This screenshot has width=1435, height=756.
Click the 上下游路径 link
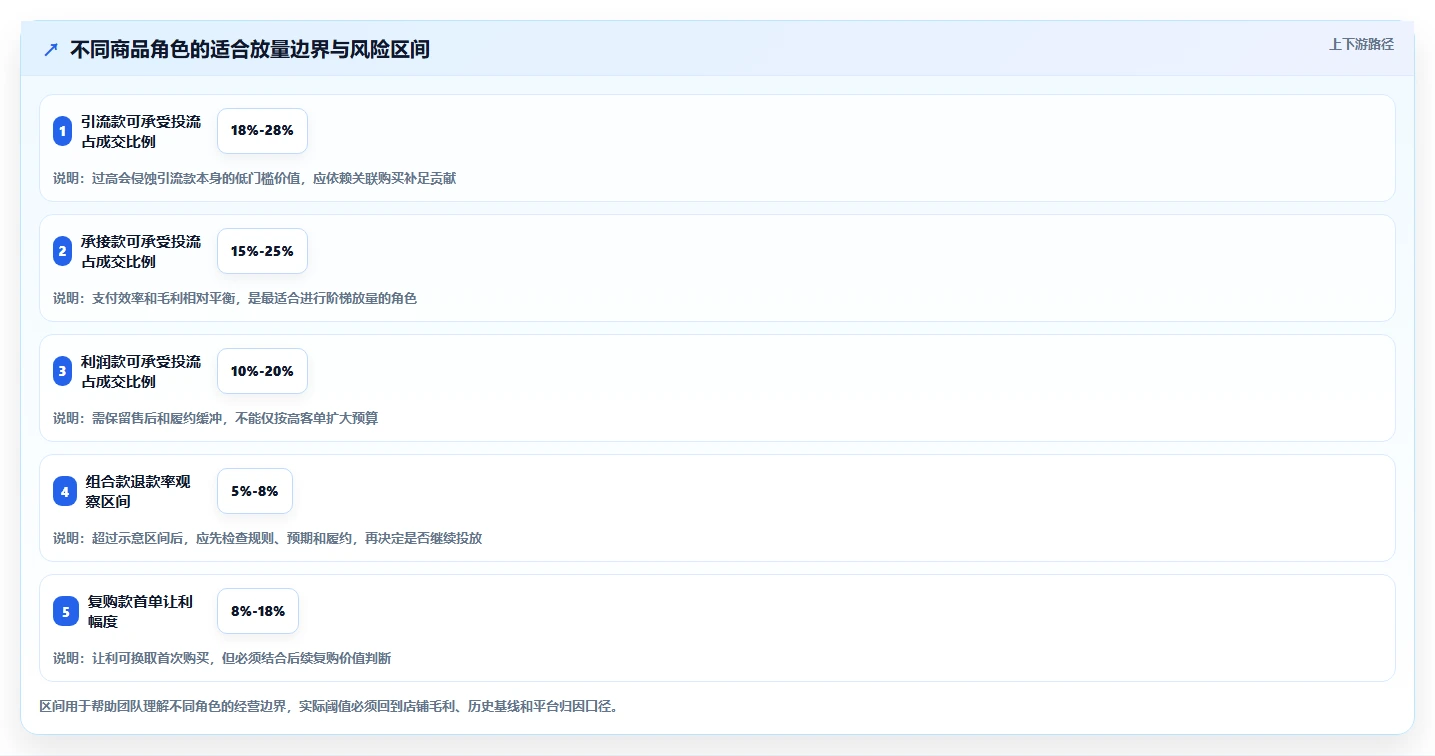(x=1361, y=44)
